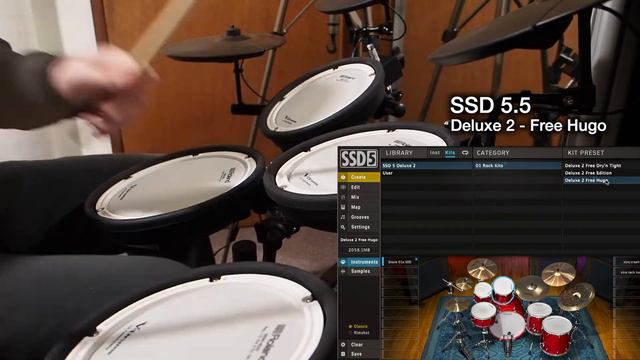
Task: Choose the Rimshot articulation option
Action: 360,333
